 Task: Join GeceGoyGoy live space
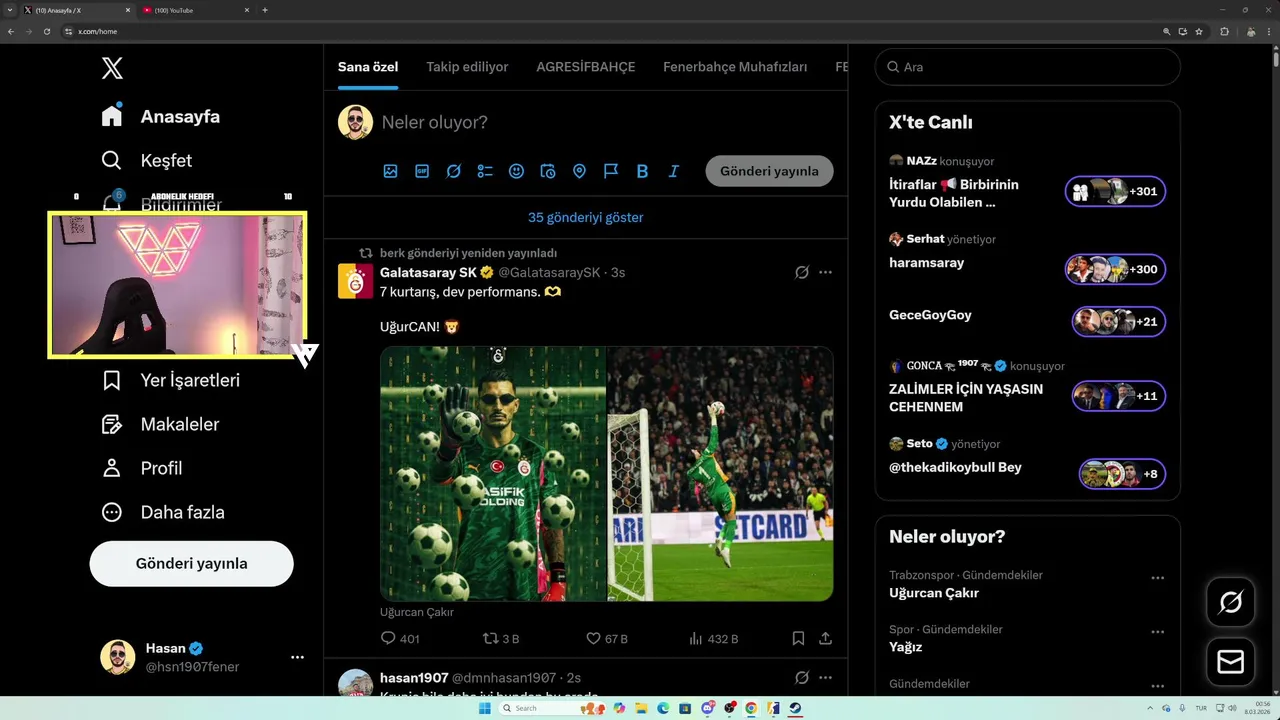point(1118,322)
